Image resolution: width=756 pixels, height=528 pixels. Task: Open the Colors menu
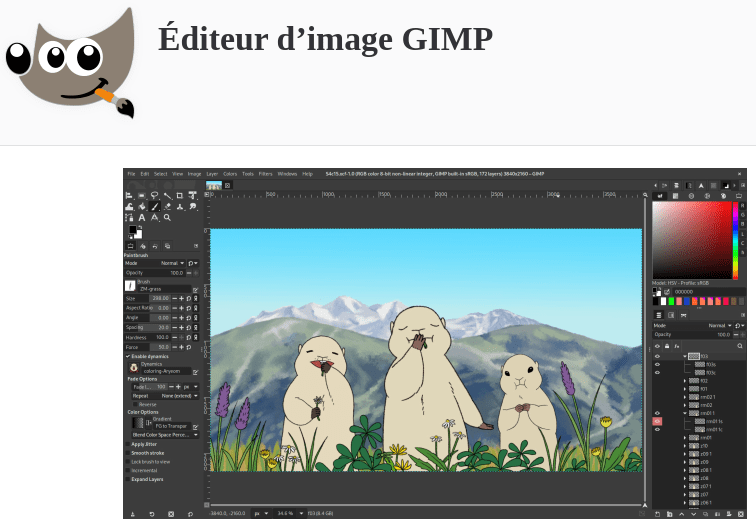[230, 174]
